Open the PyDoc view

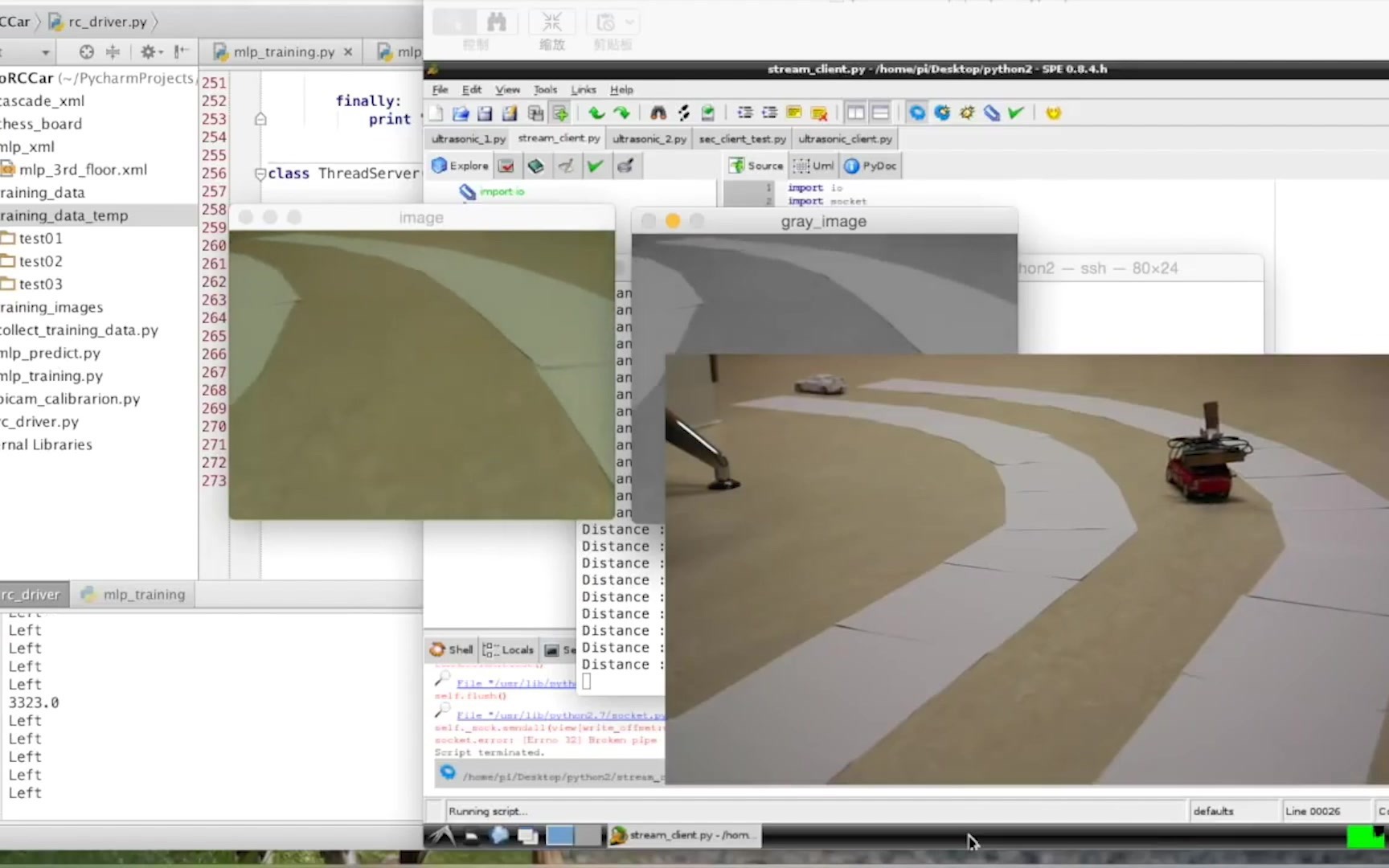pyautogui.click(x=871, y=166)
